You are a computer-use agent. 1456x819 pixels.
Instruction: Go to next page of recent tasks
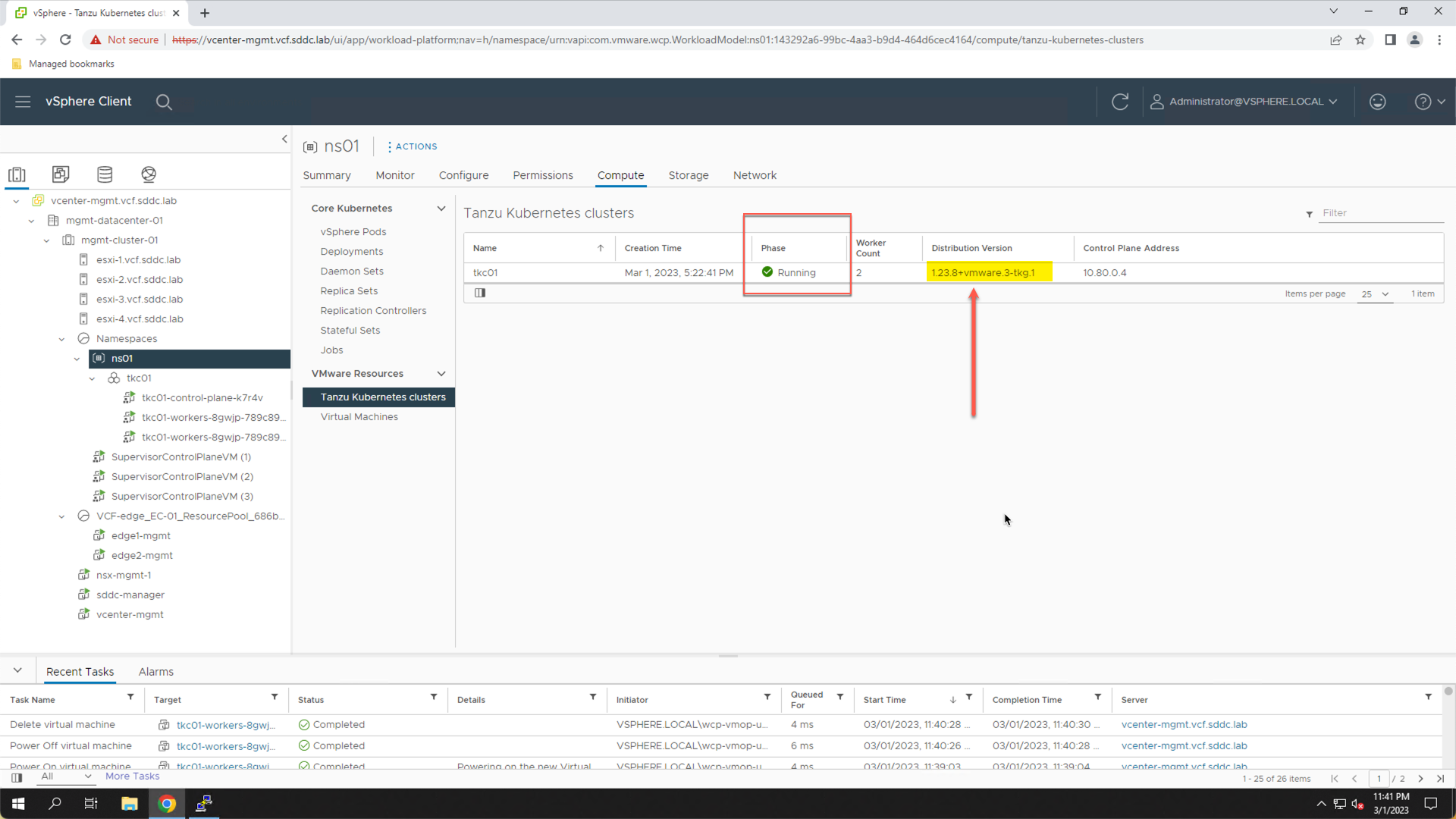click(1420, 779)
